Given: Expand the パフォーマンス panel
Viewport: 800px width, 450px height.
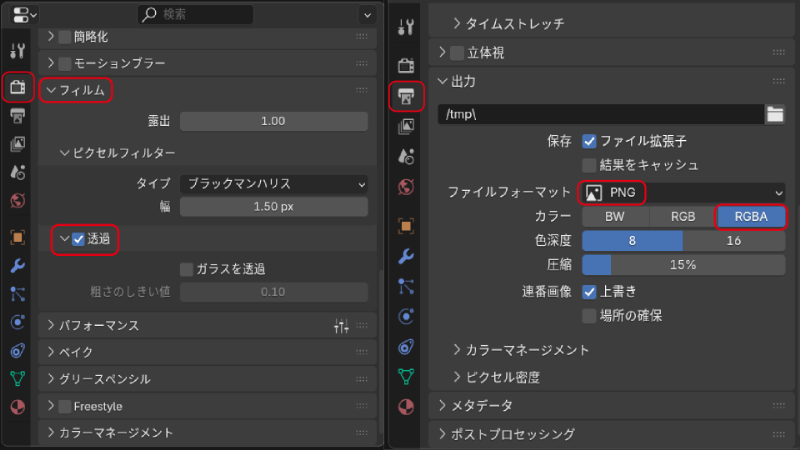Looking at the screenshot, I should coord(51,326).
